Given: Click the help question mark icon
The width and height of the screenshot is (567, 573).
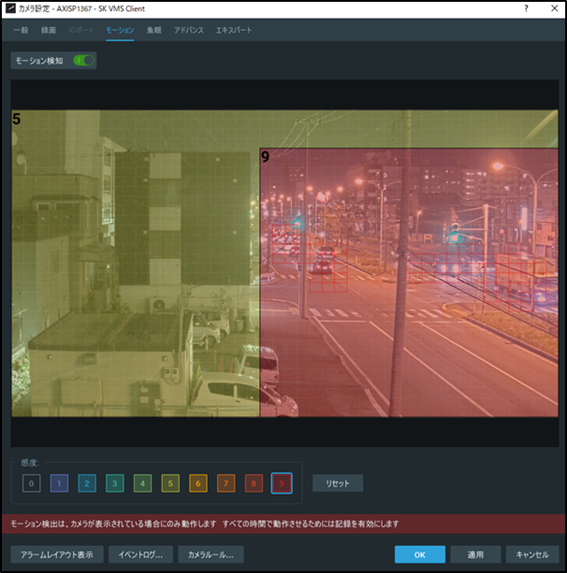Looking at the screenshot, I should [526, 8].
